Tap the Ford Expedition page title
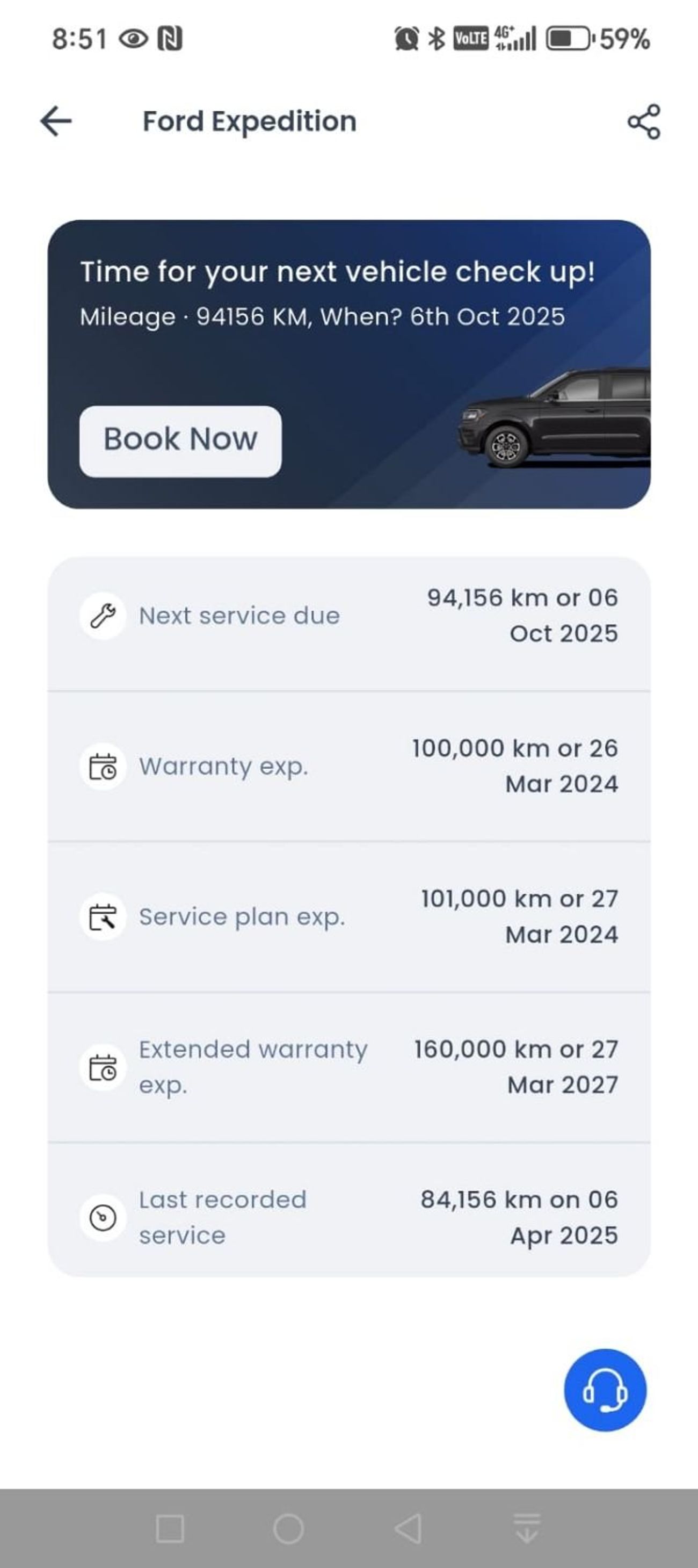The height and width of the screenshot is (1568, 698). 249,121
